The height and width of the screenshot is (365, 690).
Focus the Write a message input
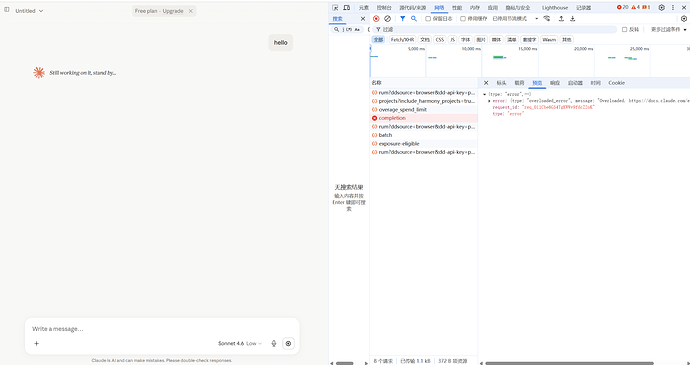tap(162, 329)
